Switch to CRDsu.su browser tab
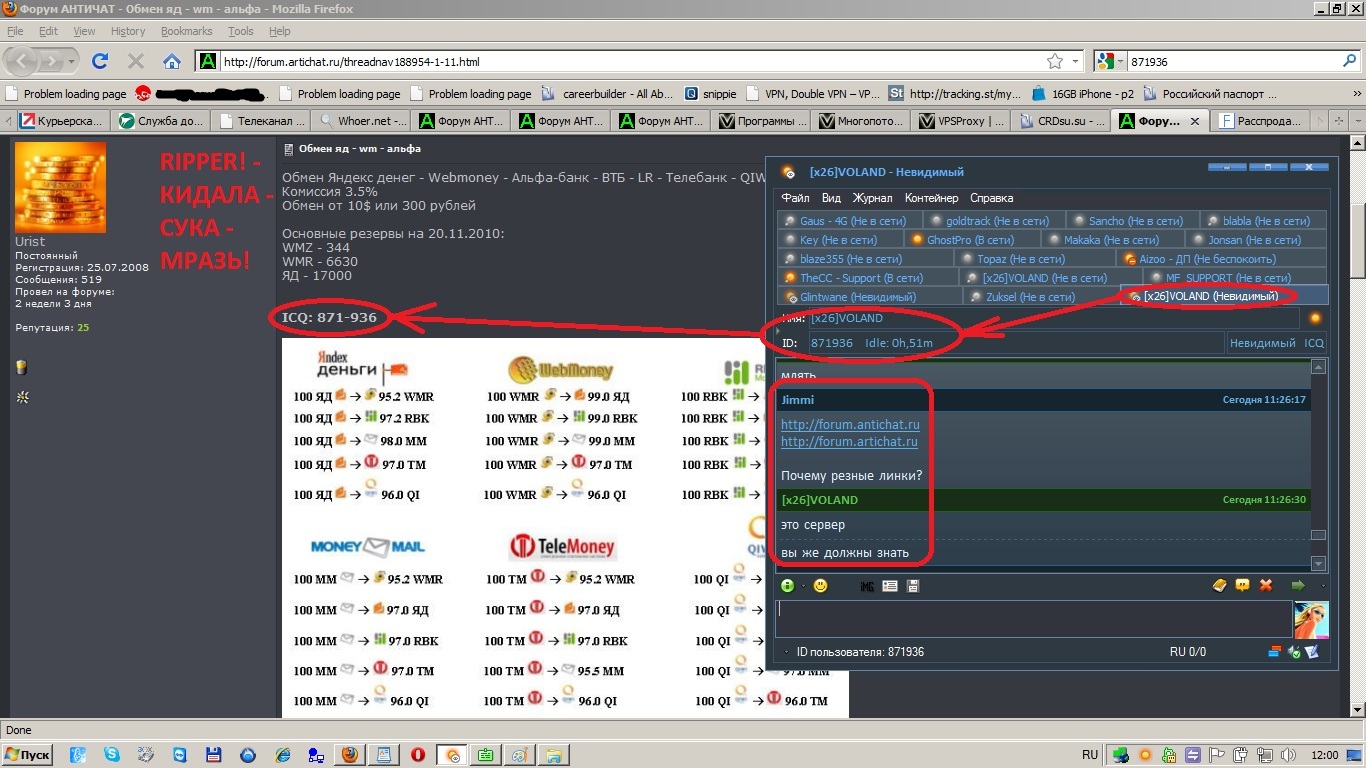The image size is (1366, 768). pos(1060,121)
